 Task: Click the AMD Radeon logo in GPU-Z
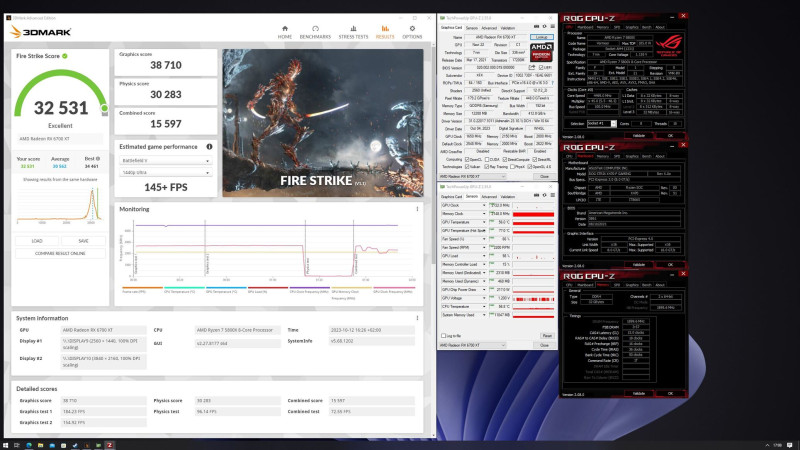click(541, 52)
